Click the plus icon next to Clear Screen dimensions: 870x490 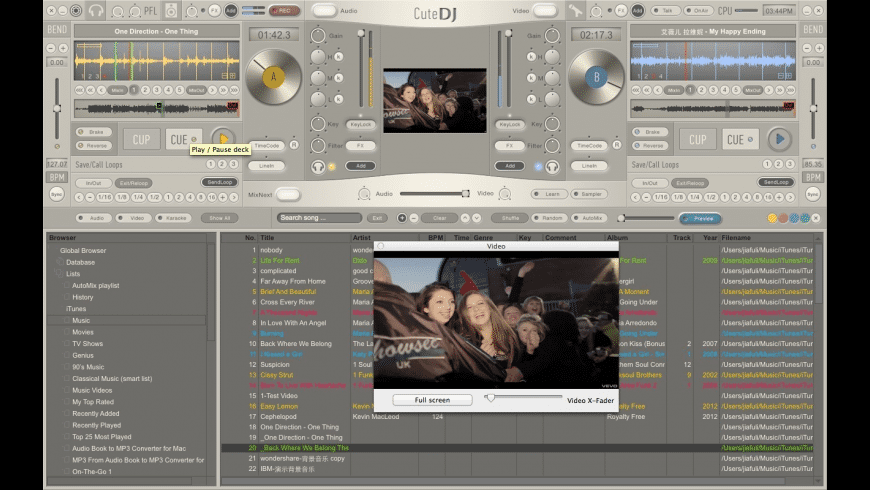coord(402,218)
